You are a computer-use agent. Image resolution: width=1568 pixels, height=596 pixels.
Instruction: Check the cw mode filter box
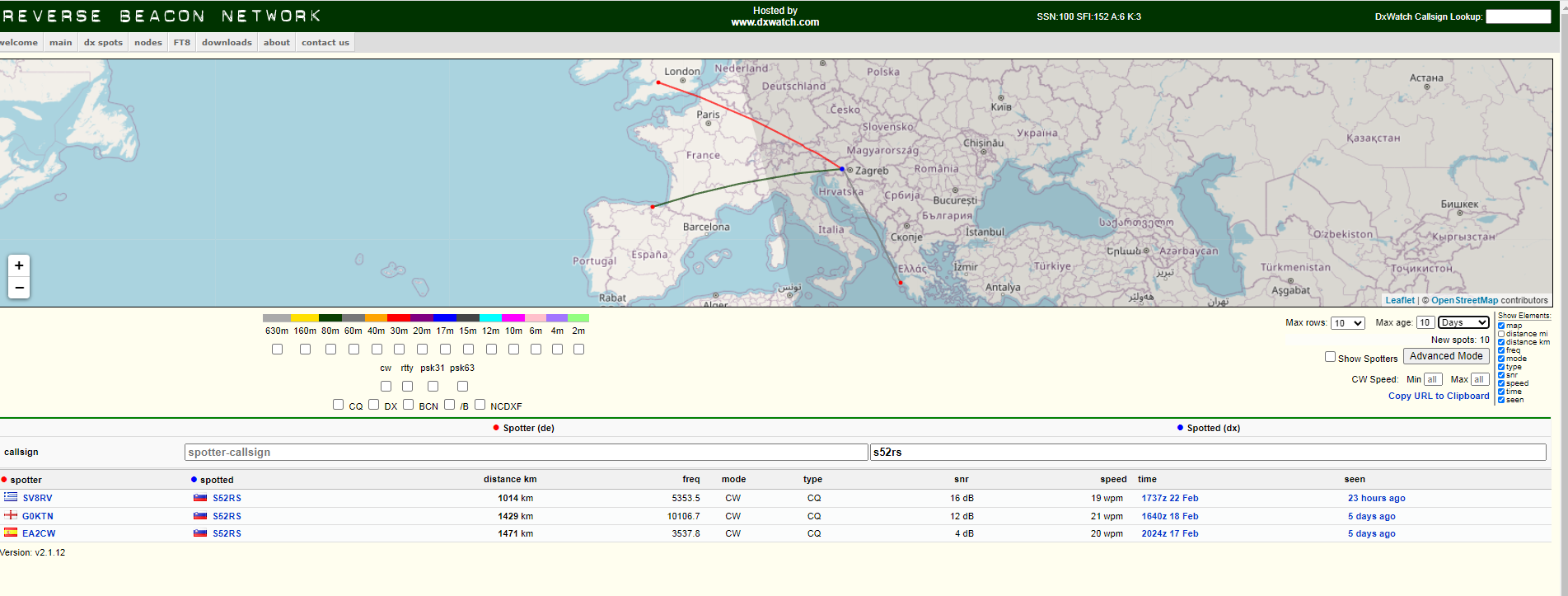click(x=386, y=386)
